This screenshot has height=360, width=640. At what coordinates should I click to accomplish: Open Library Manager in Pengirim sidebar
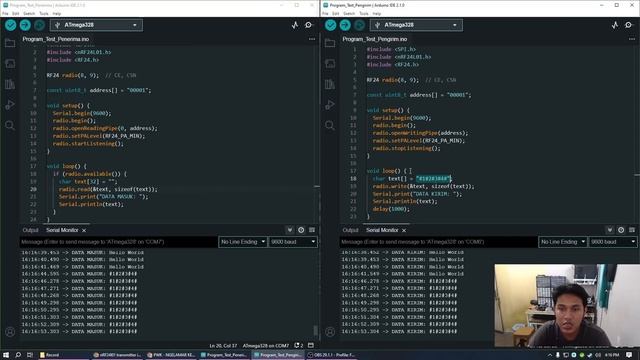(x=330, y=84)
